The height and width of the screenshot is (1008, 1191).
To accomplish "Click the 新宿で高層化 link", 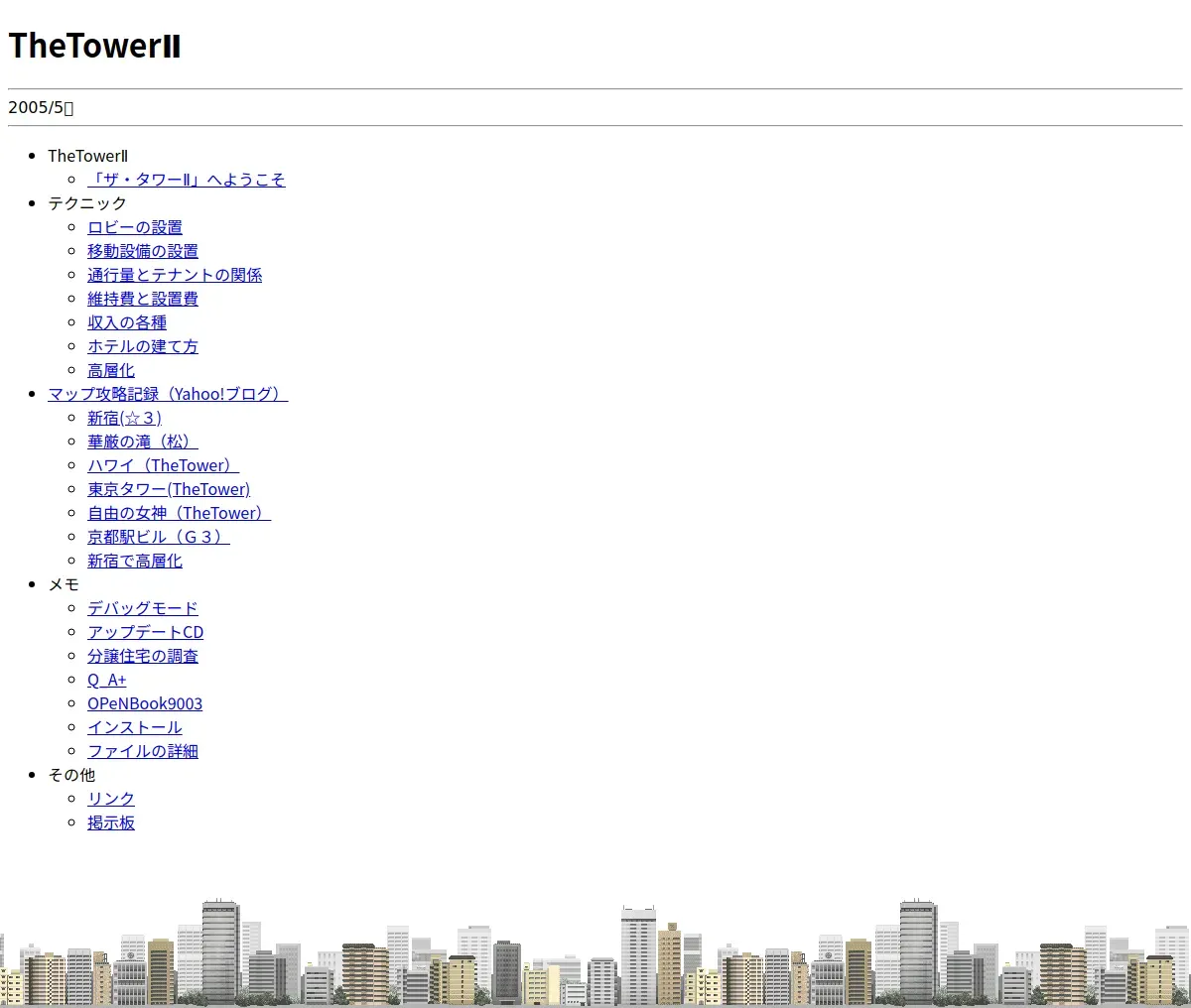I will click(x=135, y=561).
